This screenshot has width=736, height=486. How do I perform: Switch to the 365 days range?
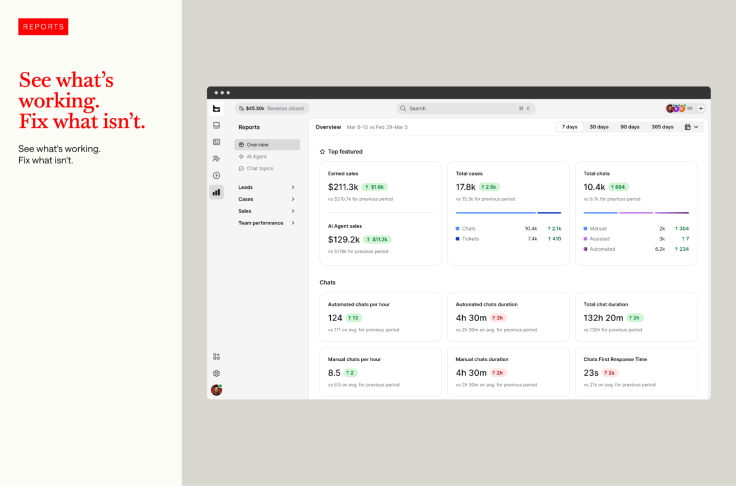click(x=662, y=127)
